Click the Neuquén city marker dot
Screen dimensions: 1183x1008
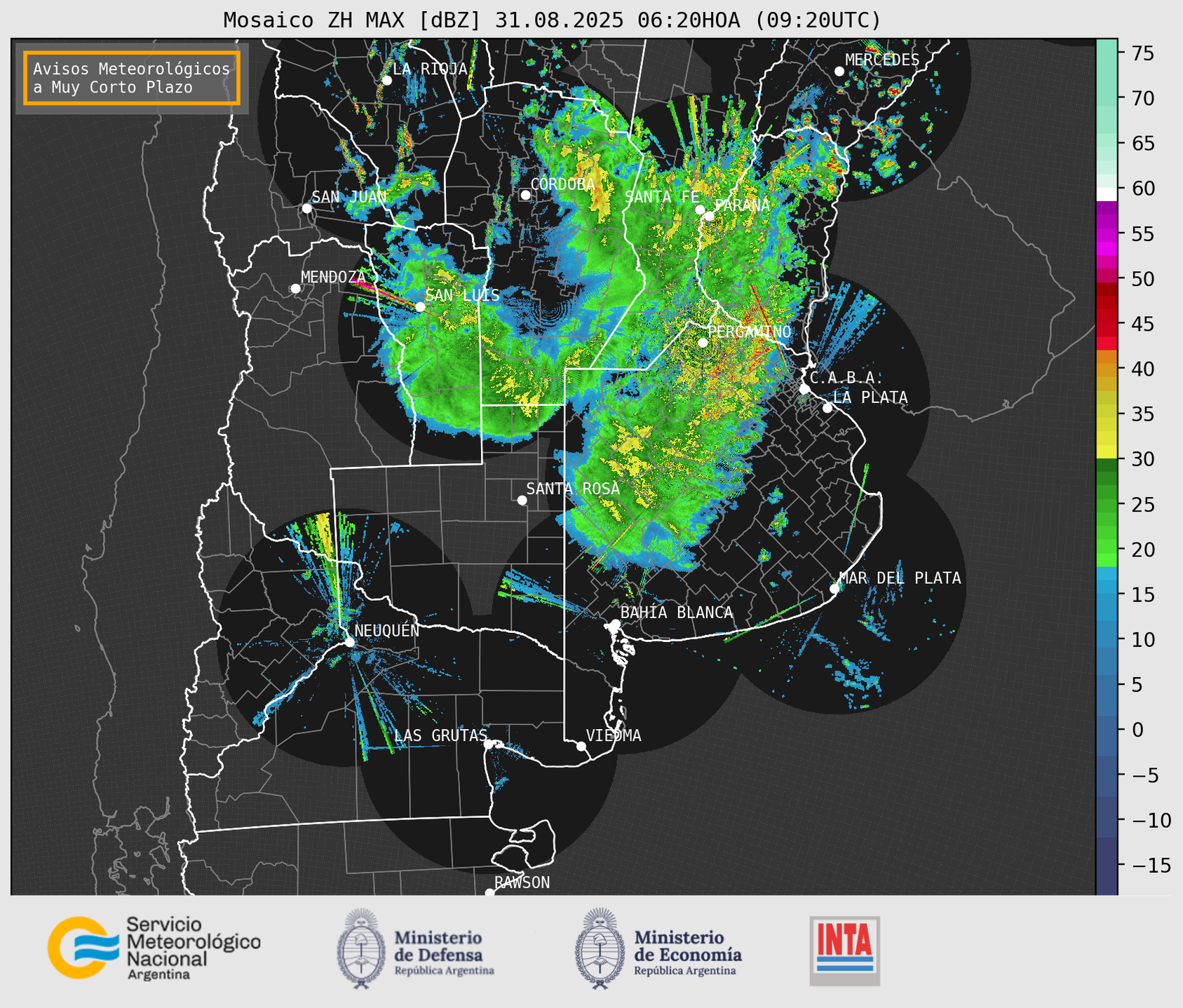349,642
